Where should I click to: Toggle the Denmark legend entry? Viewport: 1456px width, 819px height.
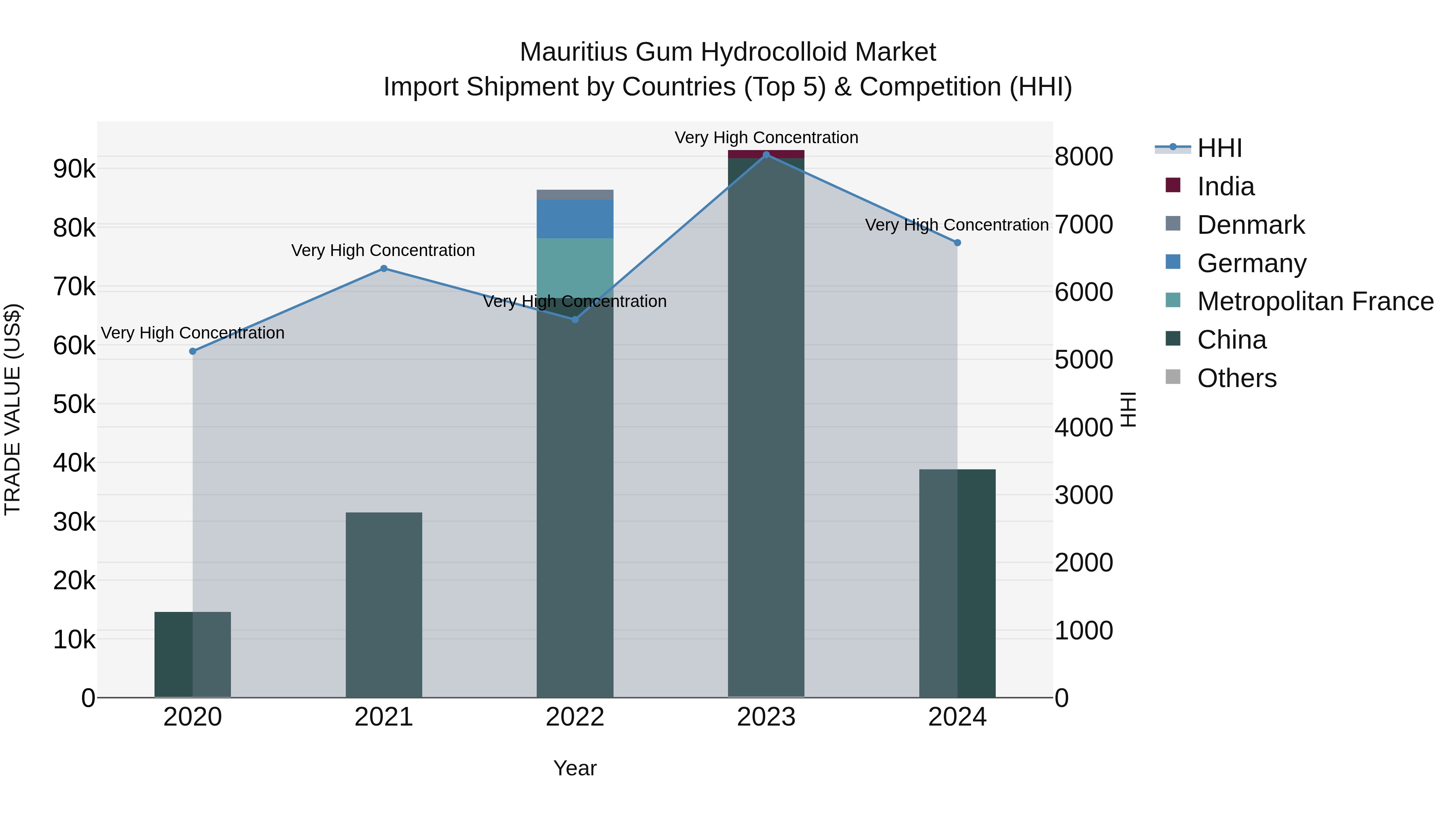coord(1235,225)
